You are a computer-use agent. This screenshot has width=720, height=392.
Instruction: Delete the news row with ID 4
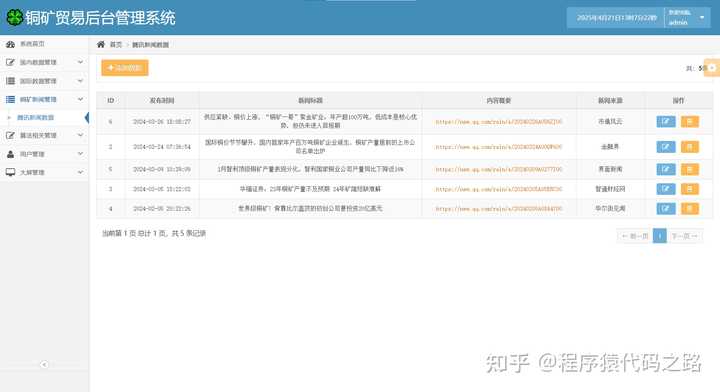pyautogui.click(x=690, y=209)
